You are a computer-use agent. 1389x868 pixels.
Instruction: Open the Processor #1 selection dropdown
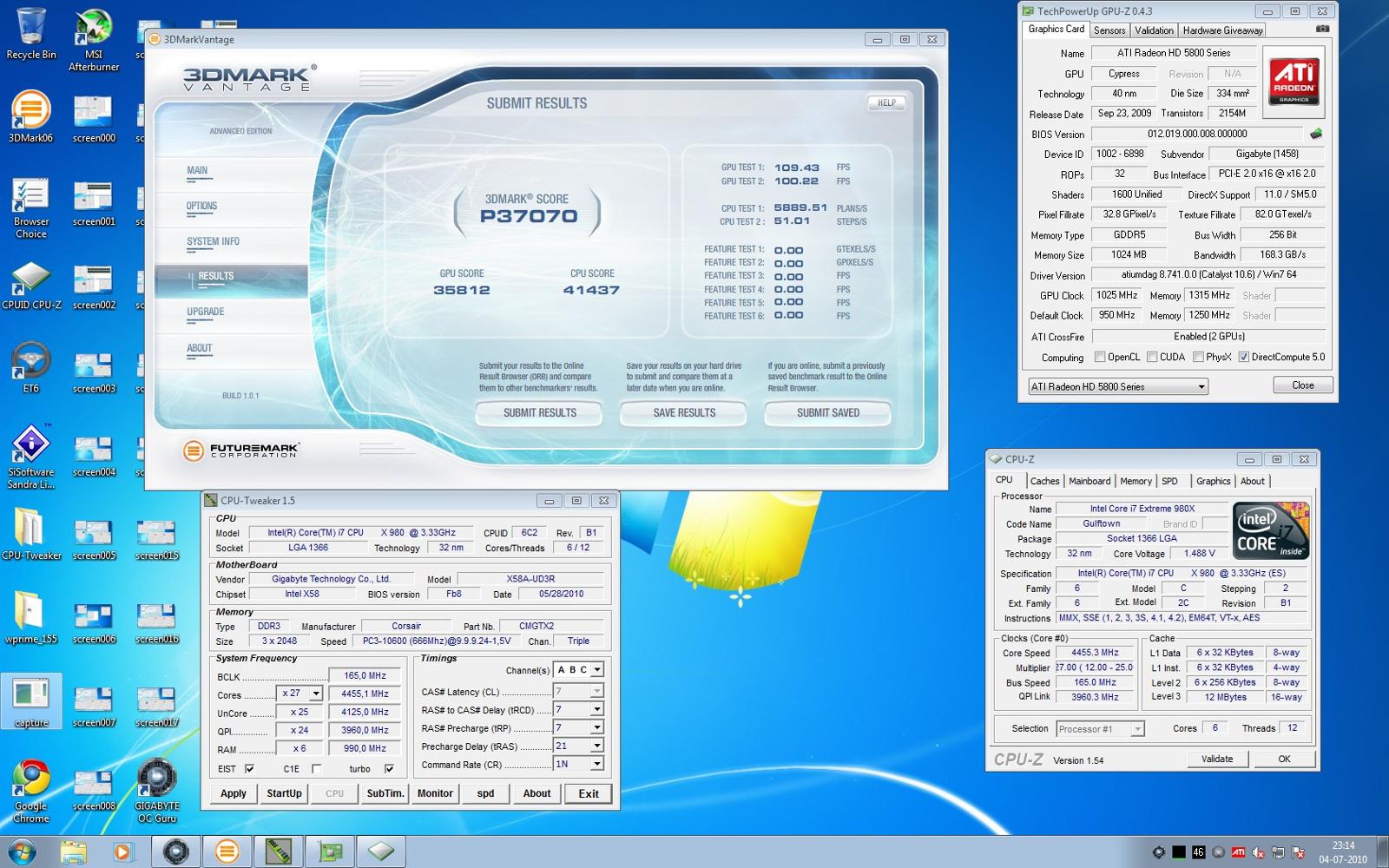click(x=1100, y=729)
